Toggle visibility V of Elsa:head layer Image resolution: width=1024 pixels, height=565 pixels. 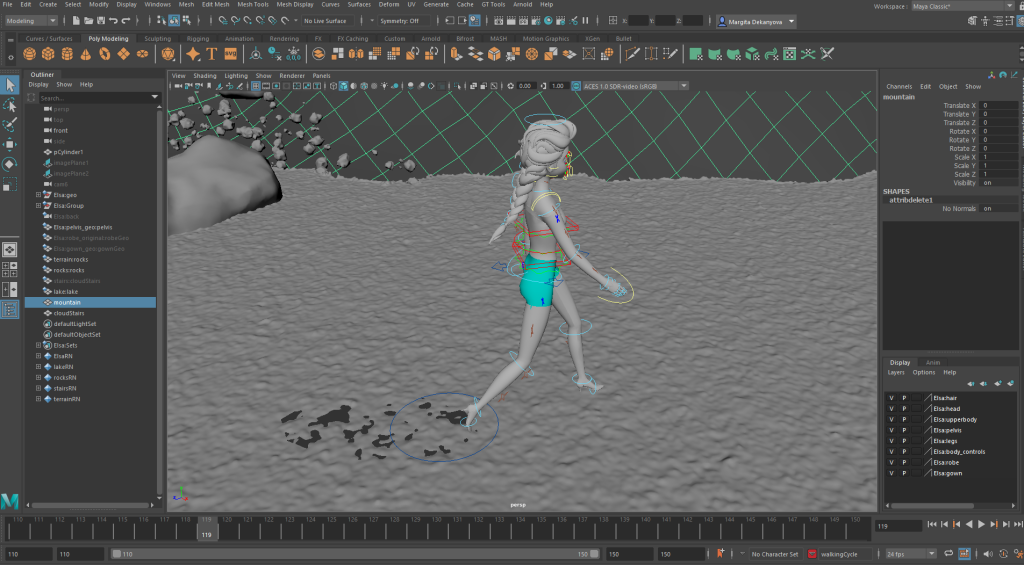[x=891, y=409]
